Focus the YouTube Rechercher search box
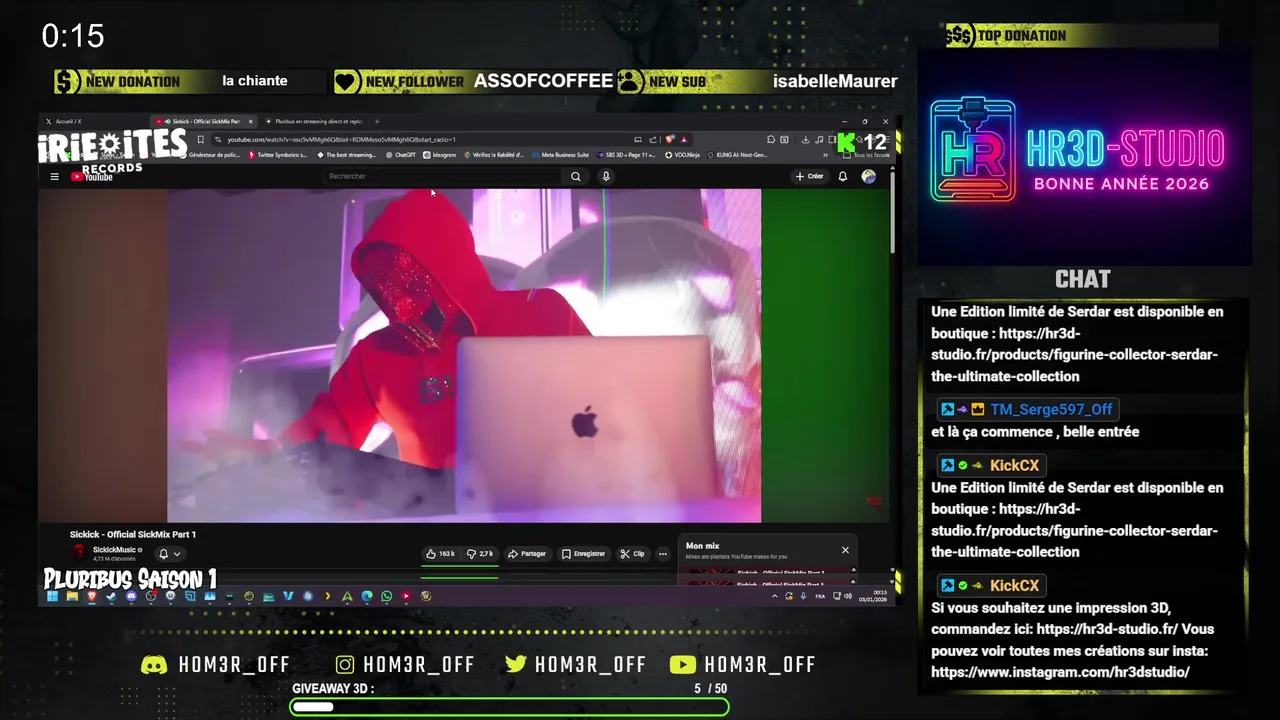The image size is (1280, 720). coord(443,176)
